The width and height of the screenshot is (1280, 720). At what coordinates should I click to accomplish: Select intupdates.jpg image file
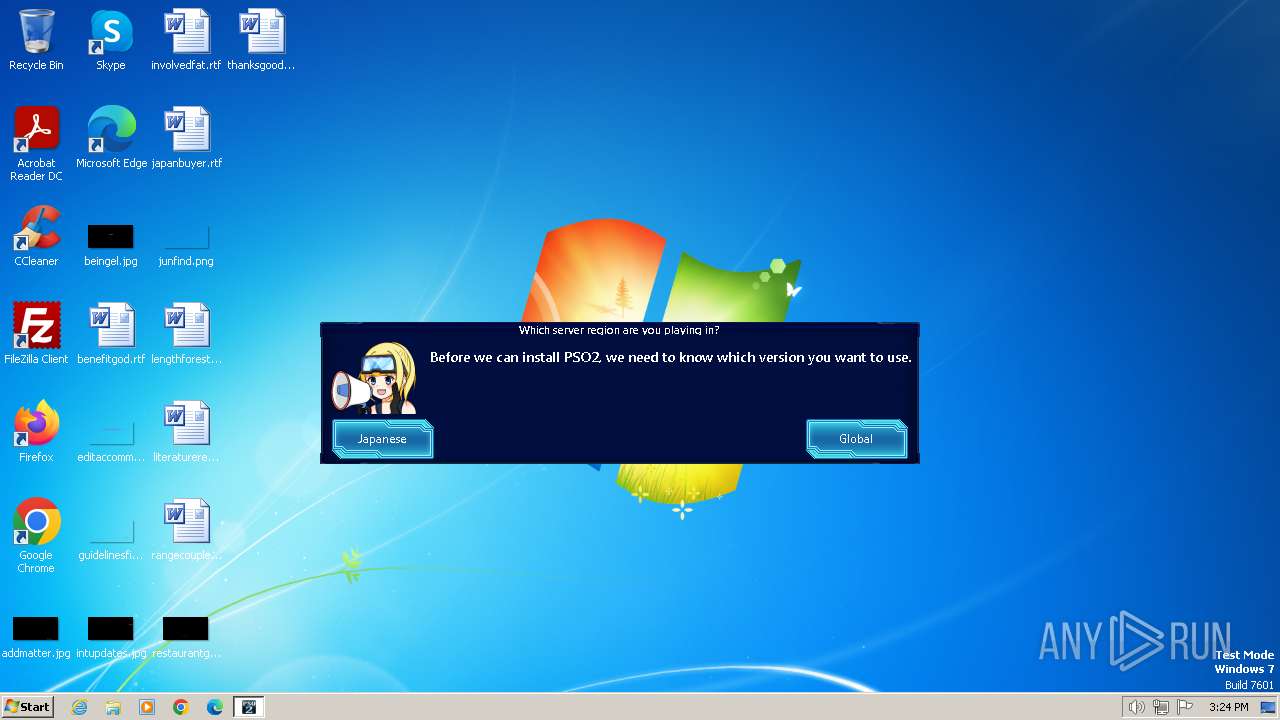point(111,637)
